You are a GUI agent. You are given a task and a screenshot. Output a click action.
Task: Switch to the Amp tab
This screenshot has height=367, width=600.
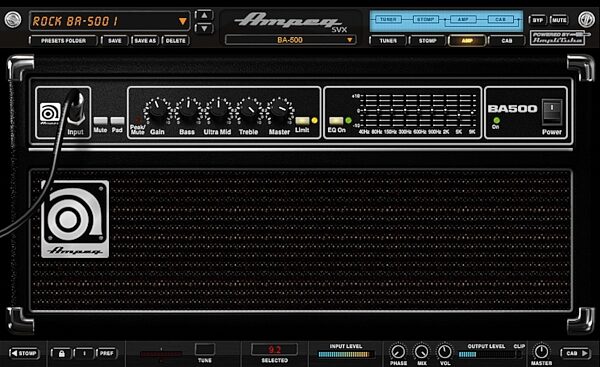(x=467, y=41)
